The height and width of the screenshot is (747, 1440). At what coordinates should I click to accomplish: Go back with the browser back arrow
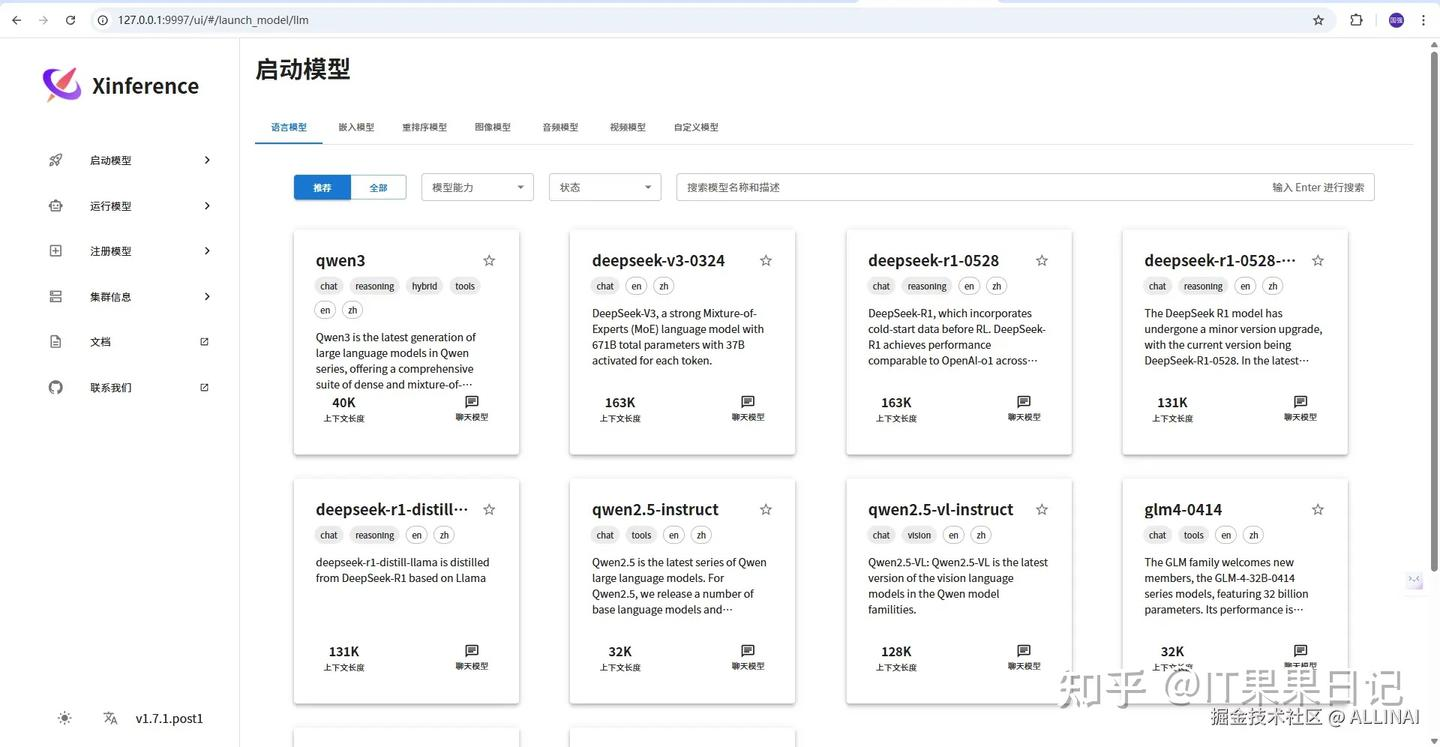pyautogui.click(x=16, y=20)
